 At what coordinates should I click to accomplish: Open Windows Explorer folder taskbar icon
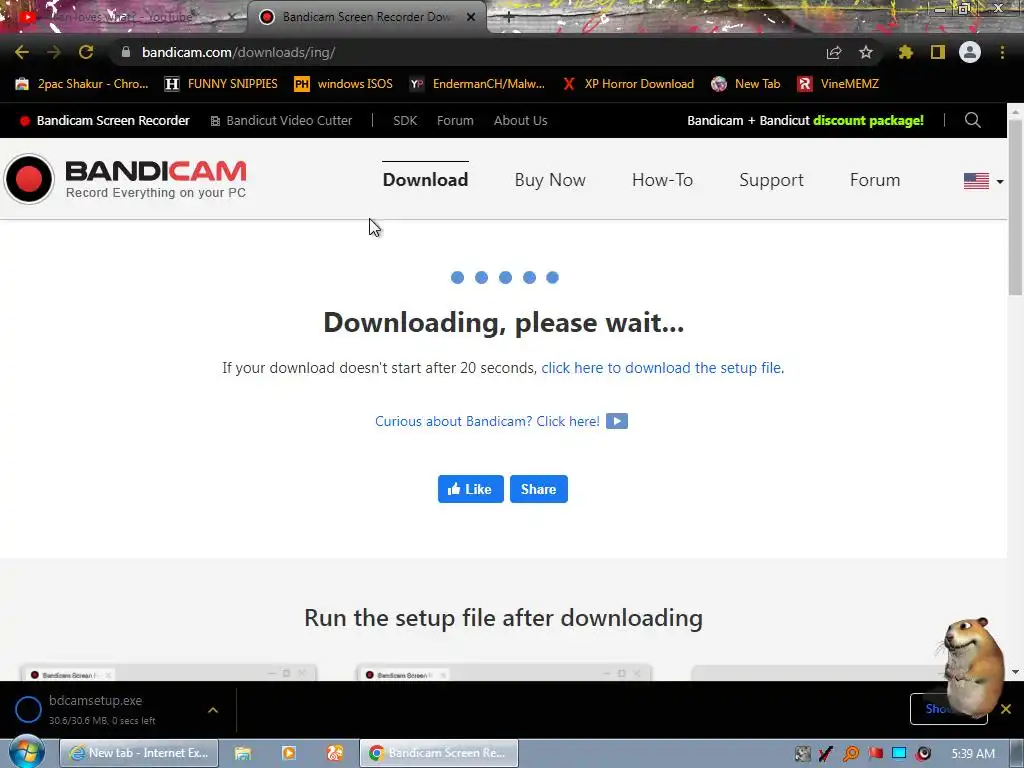tap(243, 753)
